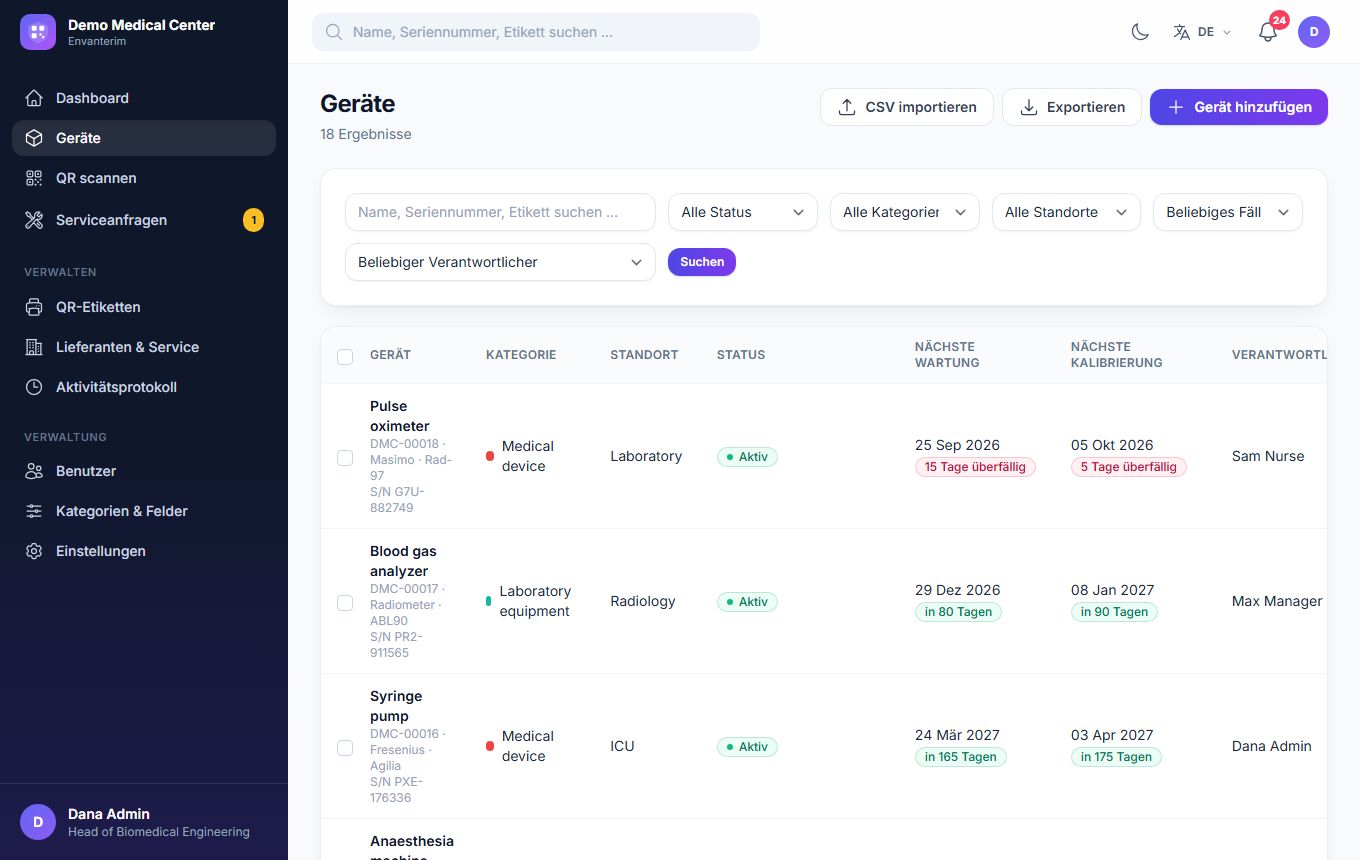Click the Dashboard home icon
Image resolution: width=1360 pixels, height=860 pixels.
(34, 98)
